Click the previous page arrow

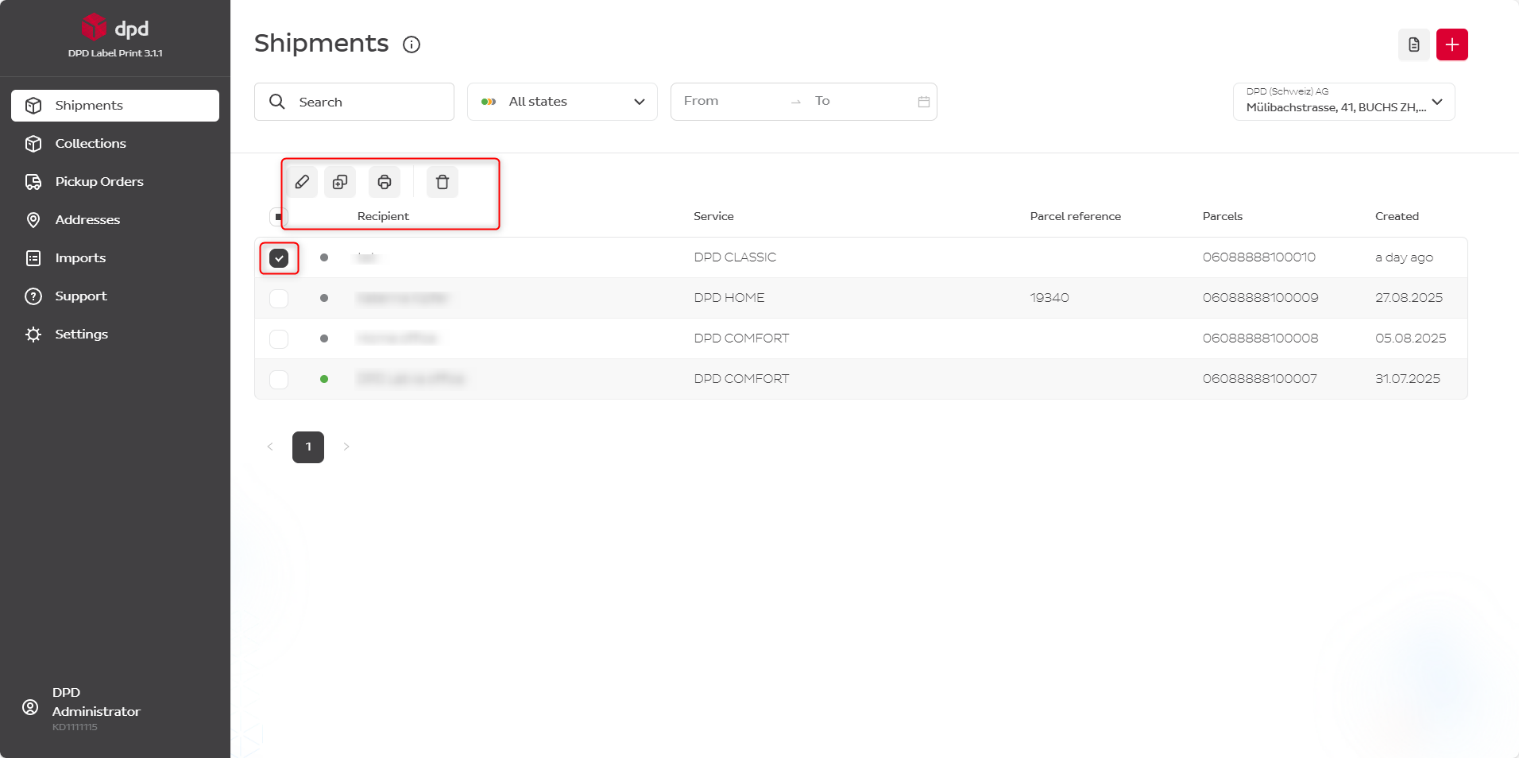[270, 447]
